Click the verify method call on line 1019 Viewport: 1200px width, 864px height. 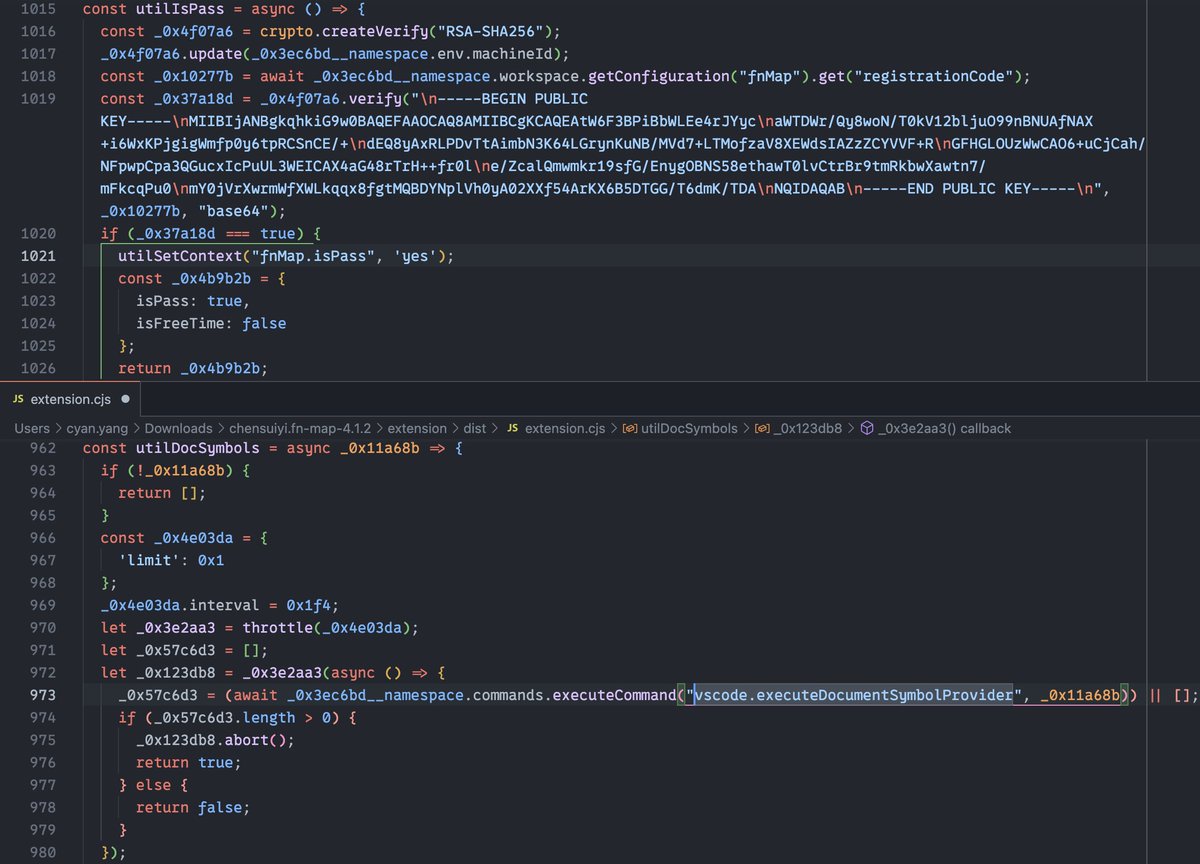click(x=377, y=98)
